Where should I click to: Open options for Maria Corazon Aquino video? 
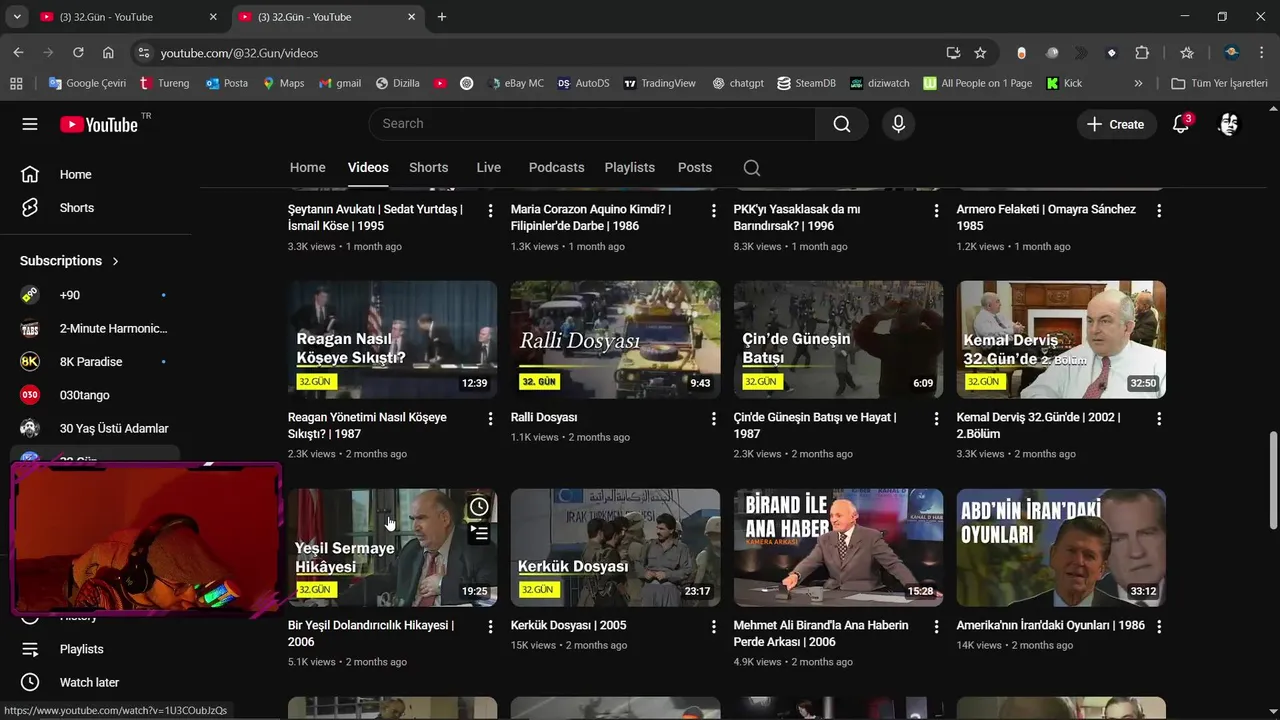click(x=713, y=211)
